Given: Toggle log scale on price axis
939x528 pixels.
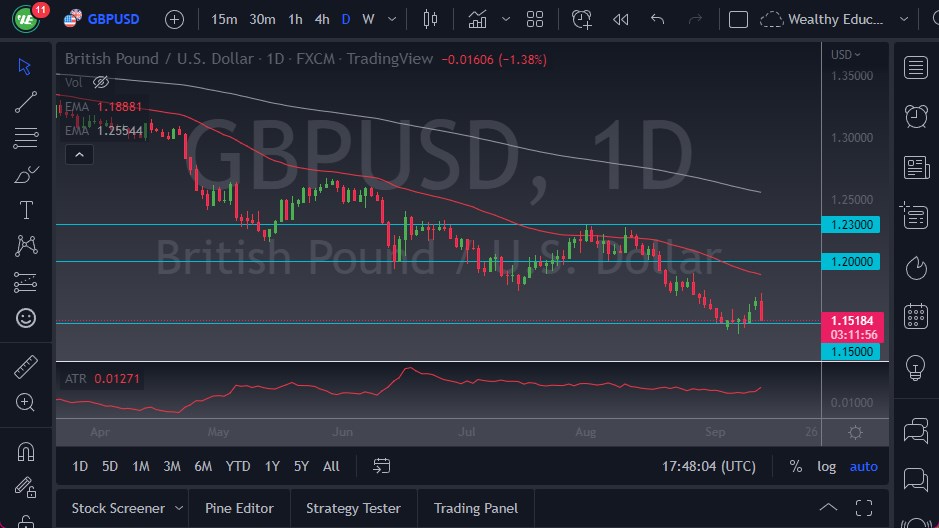Looking at the screenshot, I should (826, 466).
